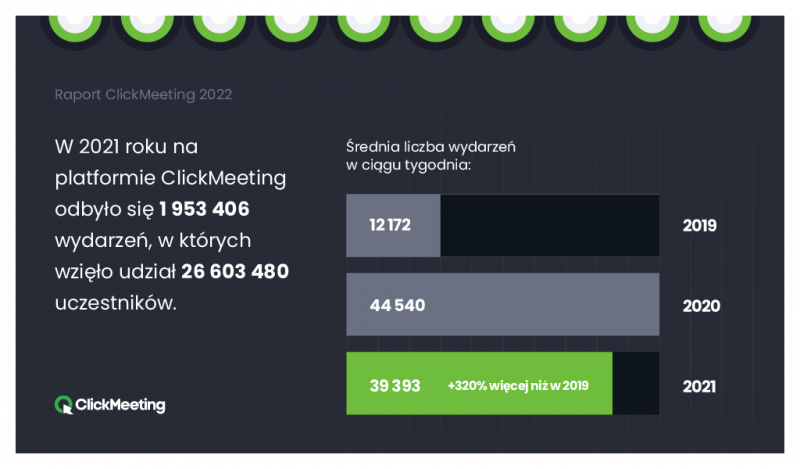This screenshot has height=469, width=800.
Task: Click the bold number 1 953 406
Action: (204, 209)
